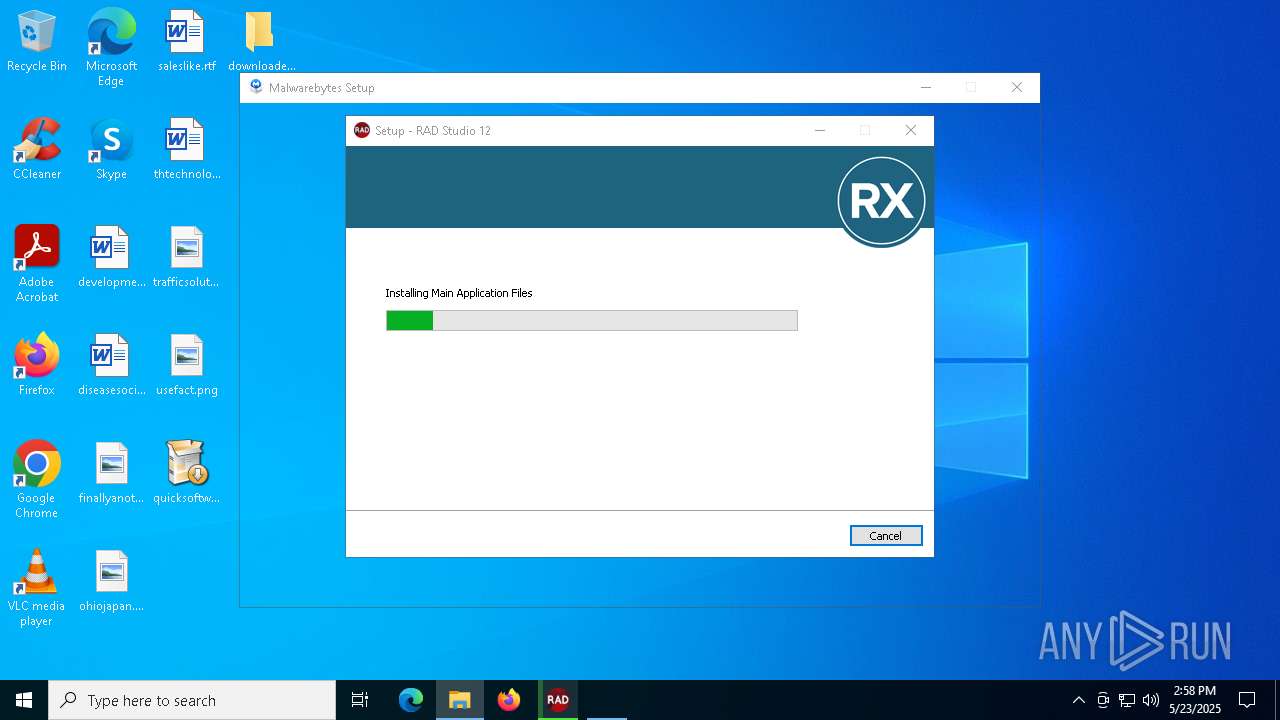1280x720 pixels.
Task: Close the Malwarebytes Setup window
Action: [1017, 88]
